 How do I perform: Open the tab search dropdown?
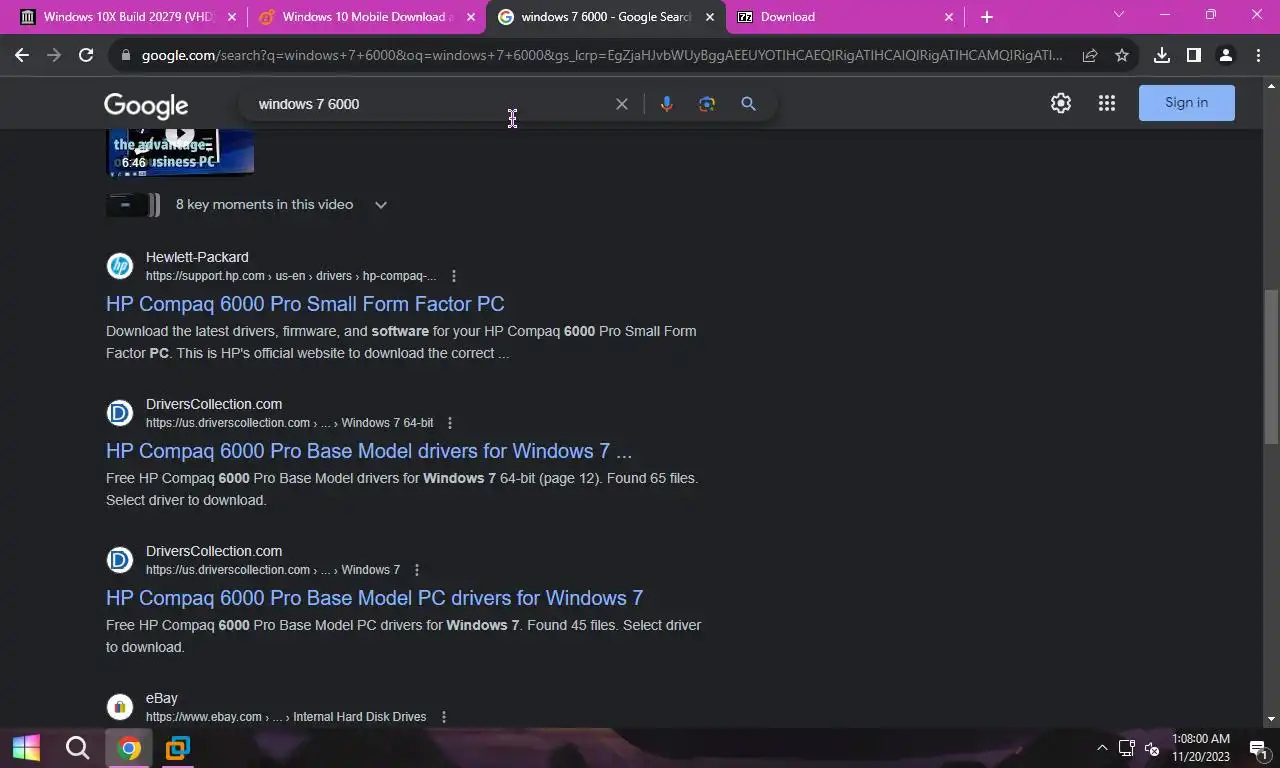pyautogui.click(x=1119, y=15)
